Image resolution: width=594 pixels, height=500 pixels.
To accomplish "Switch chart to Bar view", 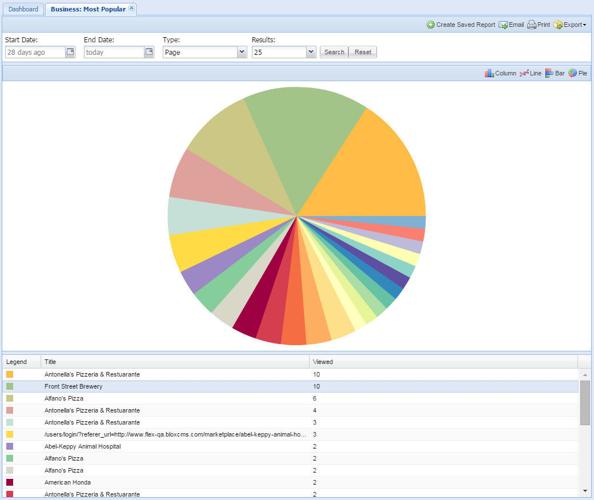I will tap(555, 73).
